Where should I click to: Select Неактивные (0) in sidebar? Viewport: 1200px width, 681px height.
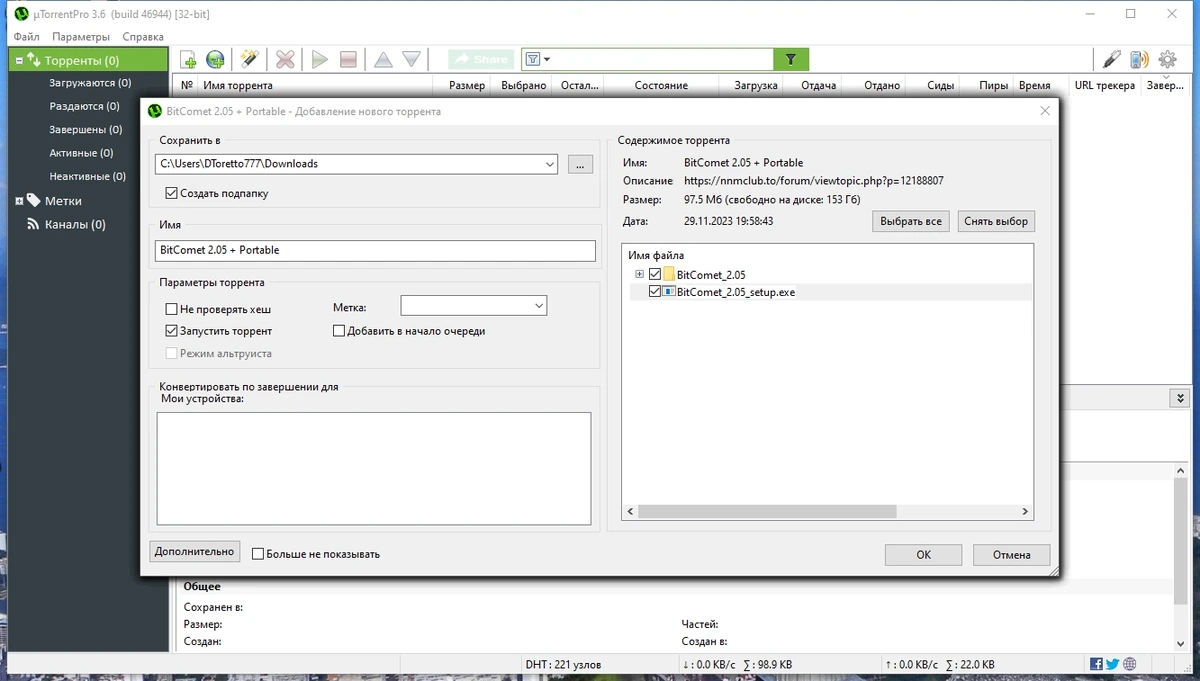[88, 176]
